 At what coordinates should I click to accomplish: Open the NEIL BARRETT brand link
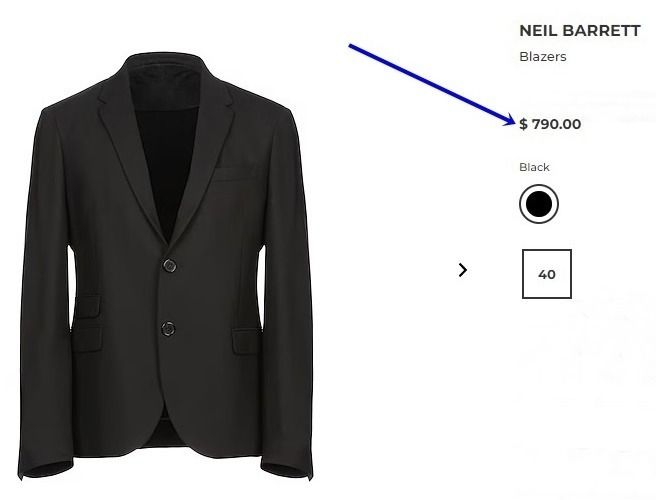(x=579, y=31)
